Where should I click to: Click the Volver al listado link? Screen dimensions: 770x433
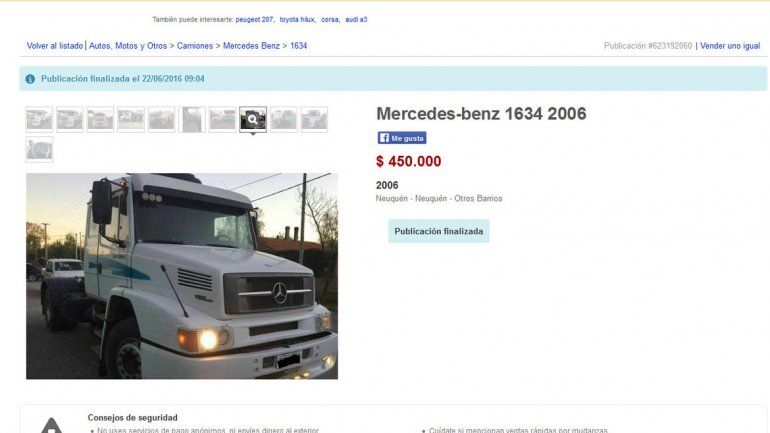coord(55,46)
